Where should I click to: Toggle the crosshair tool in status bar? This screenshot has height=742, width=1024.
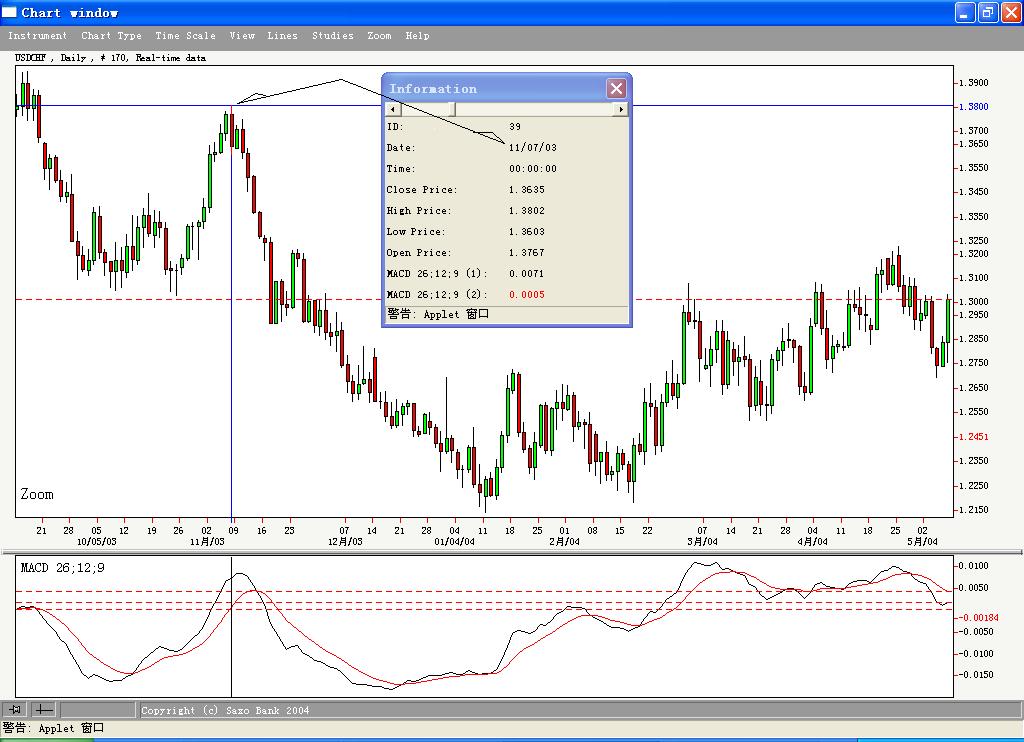[44, 709]
